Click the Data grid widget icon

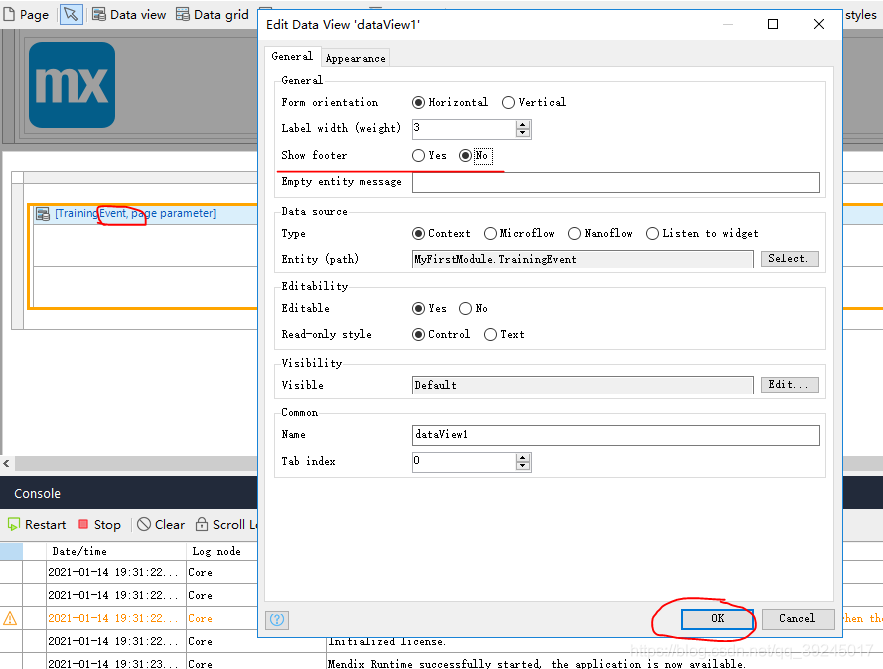tap(183, 14)
